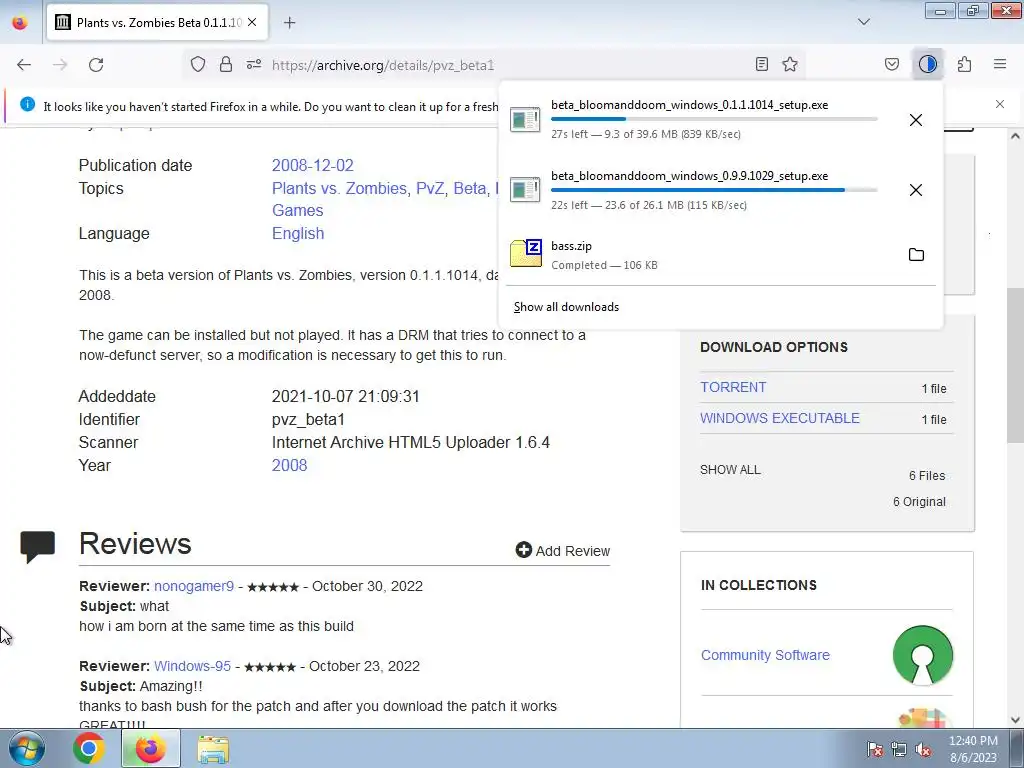
Task: Click progress bar of 0.1.1.1014 download
Action: 714,119
